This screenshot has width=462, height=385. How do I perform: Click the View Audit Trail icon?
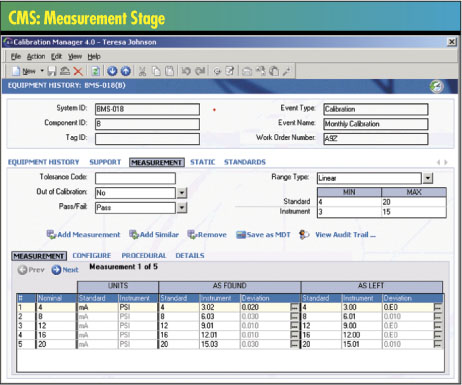(304, 235)
